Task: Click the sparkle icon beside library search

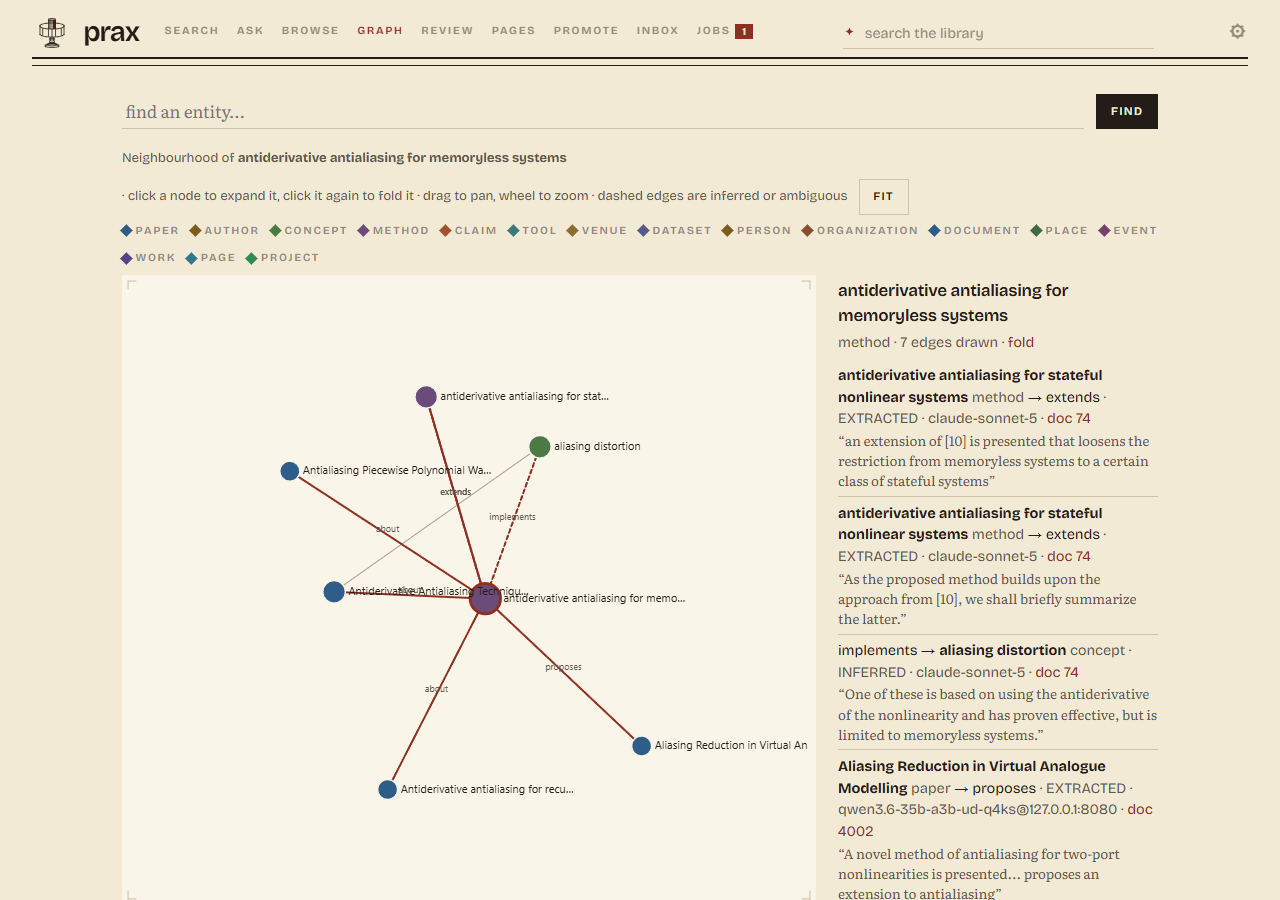Action: pyautogui.click(x=849, y=32)
